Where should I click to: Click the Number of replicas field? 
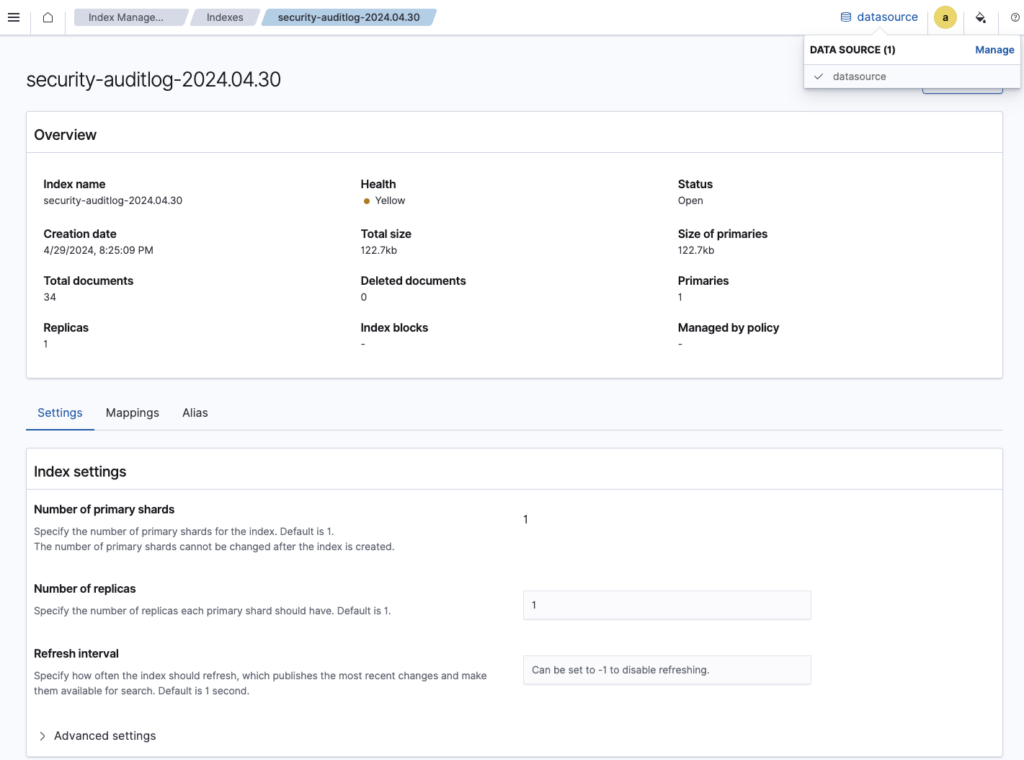coord(666,605)
